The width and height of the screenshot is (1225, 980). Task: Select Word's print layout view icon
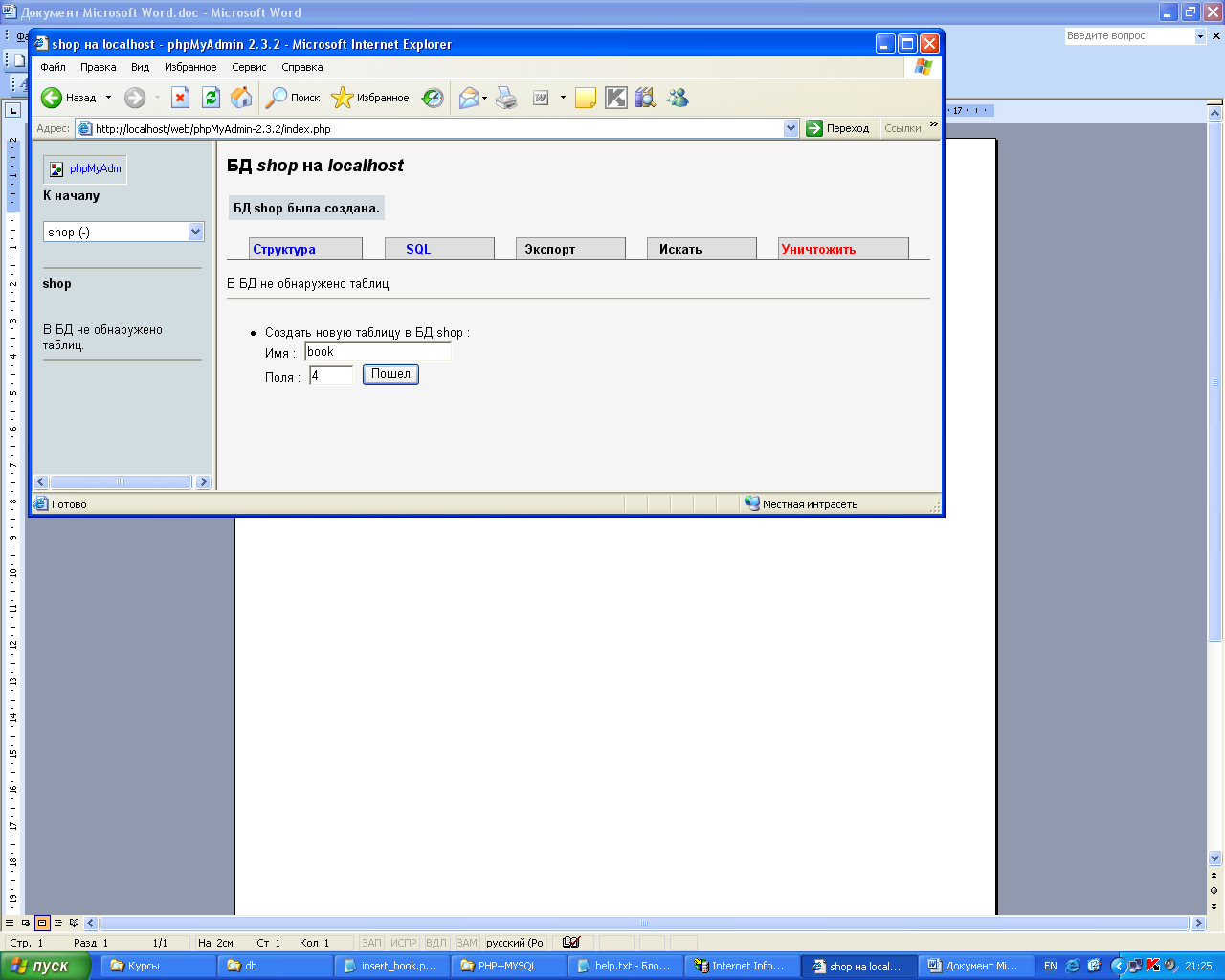[42, 924]
